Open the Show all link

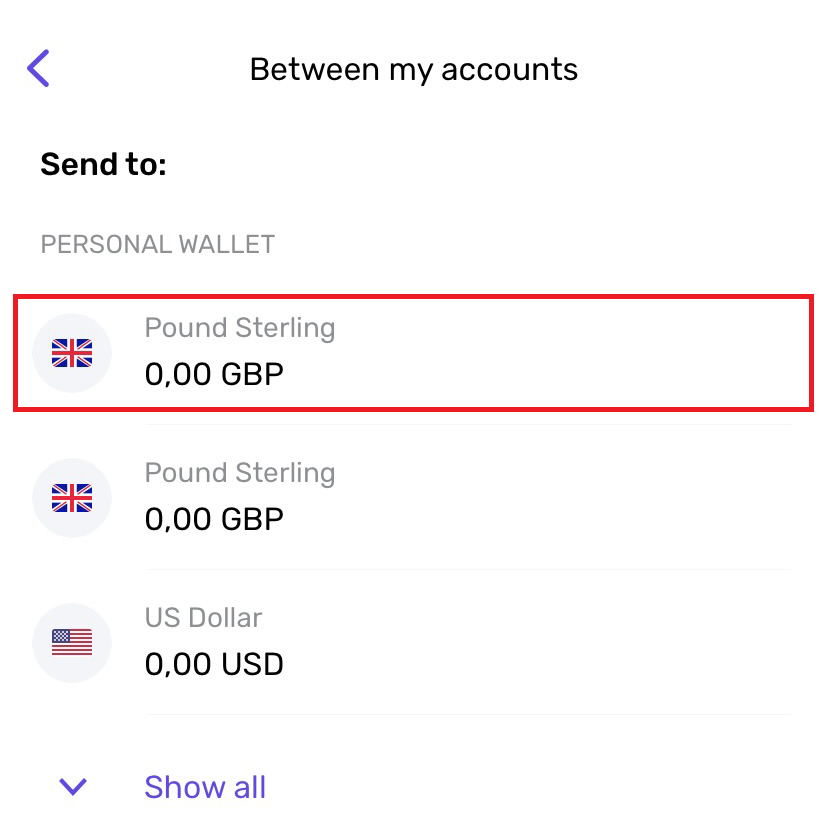[205, 787]
